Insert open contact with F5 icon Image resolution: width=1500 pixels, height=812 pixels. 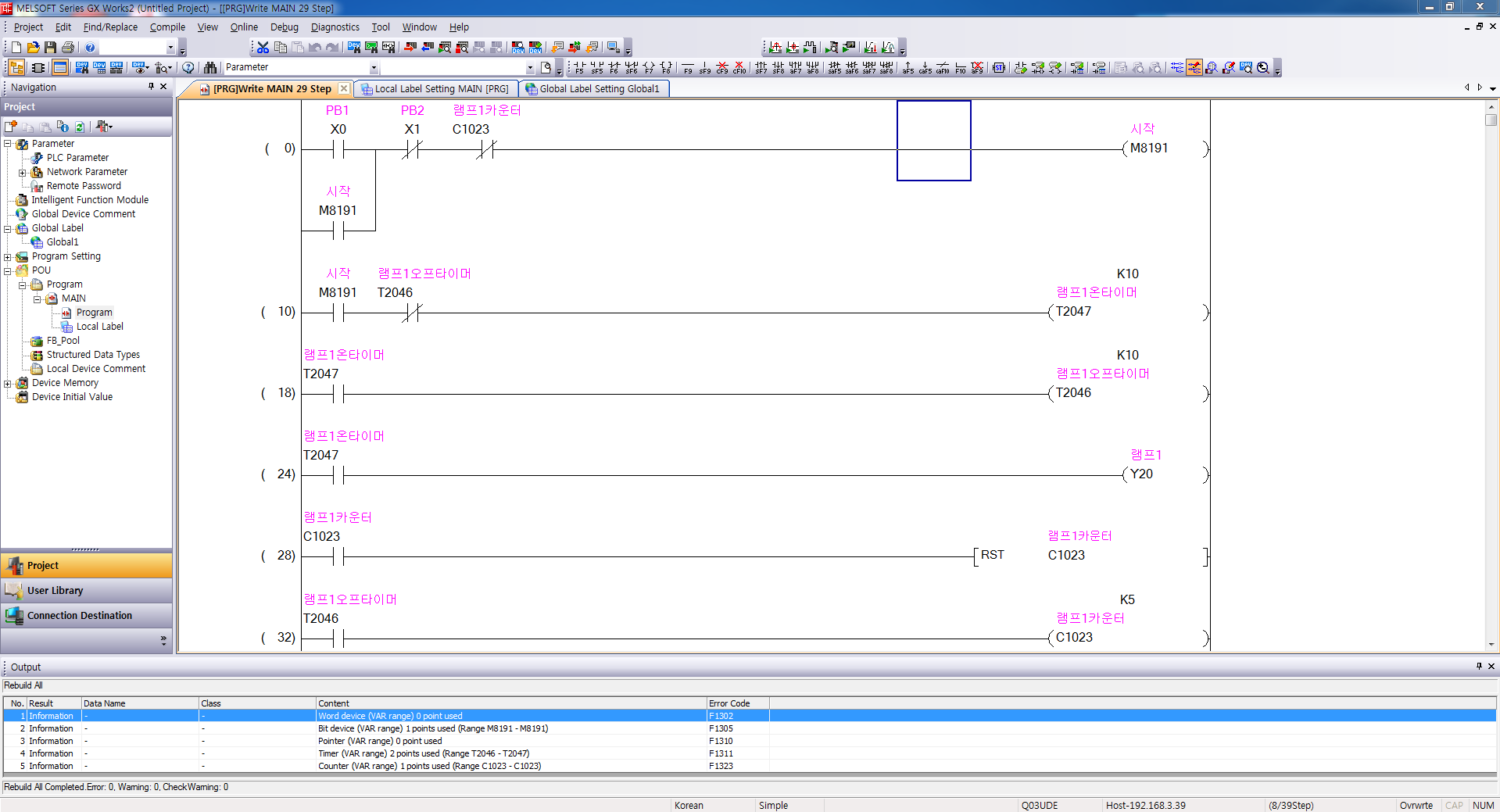tap(579, 68)
